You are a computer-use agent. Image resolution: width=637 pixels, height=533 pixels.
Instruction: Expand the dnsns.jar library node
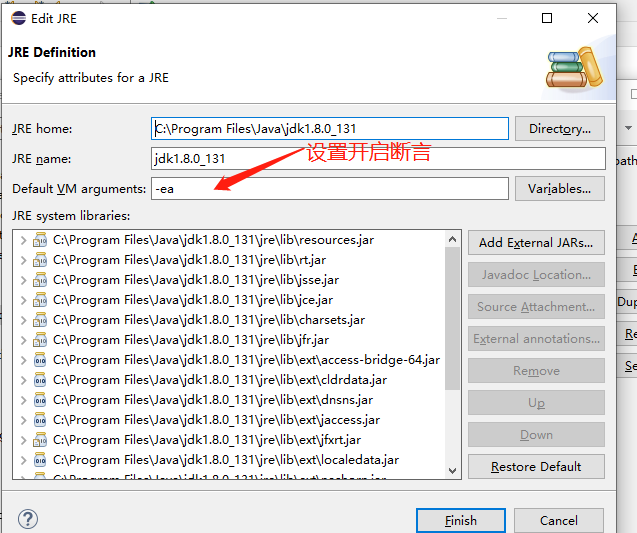click(24, 400)
